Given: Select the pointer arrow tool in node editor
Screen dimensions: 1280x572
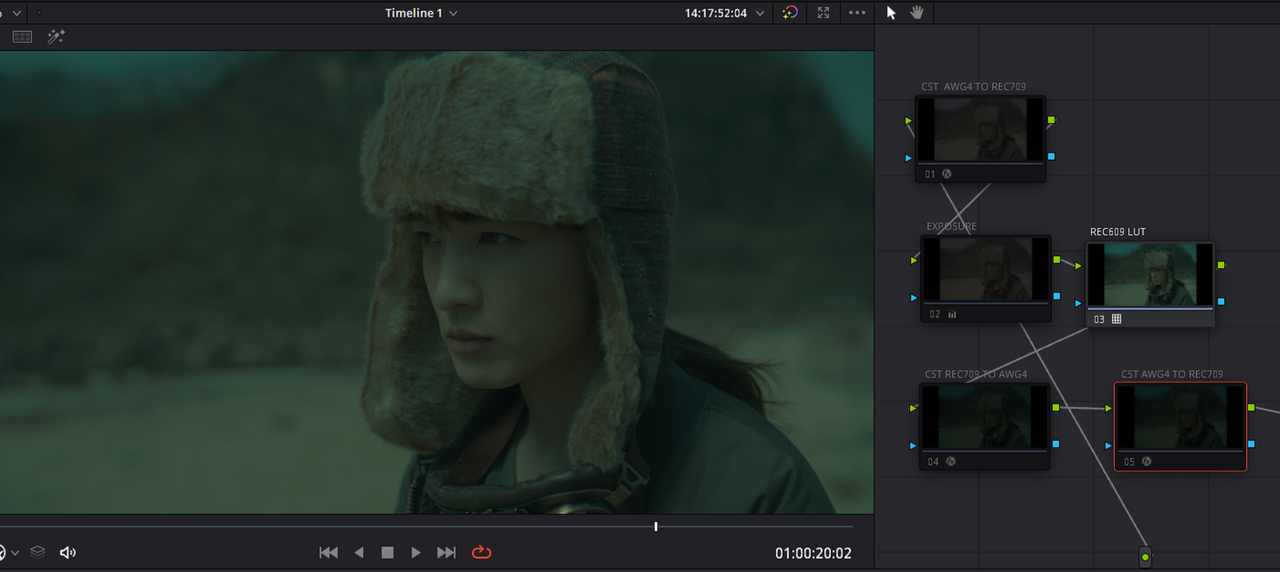Looking at the screenshot, I should pyautogui.click(x=891, y=13).
